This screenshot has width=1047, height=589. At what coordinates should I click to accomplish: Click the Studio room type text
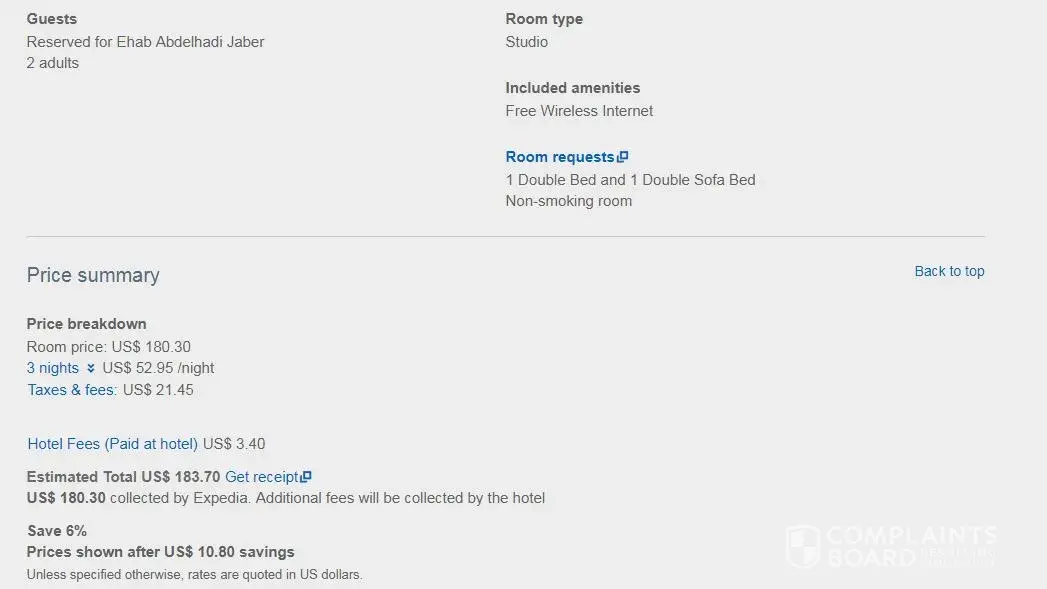[x=527, y=42]
